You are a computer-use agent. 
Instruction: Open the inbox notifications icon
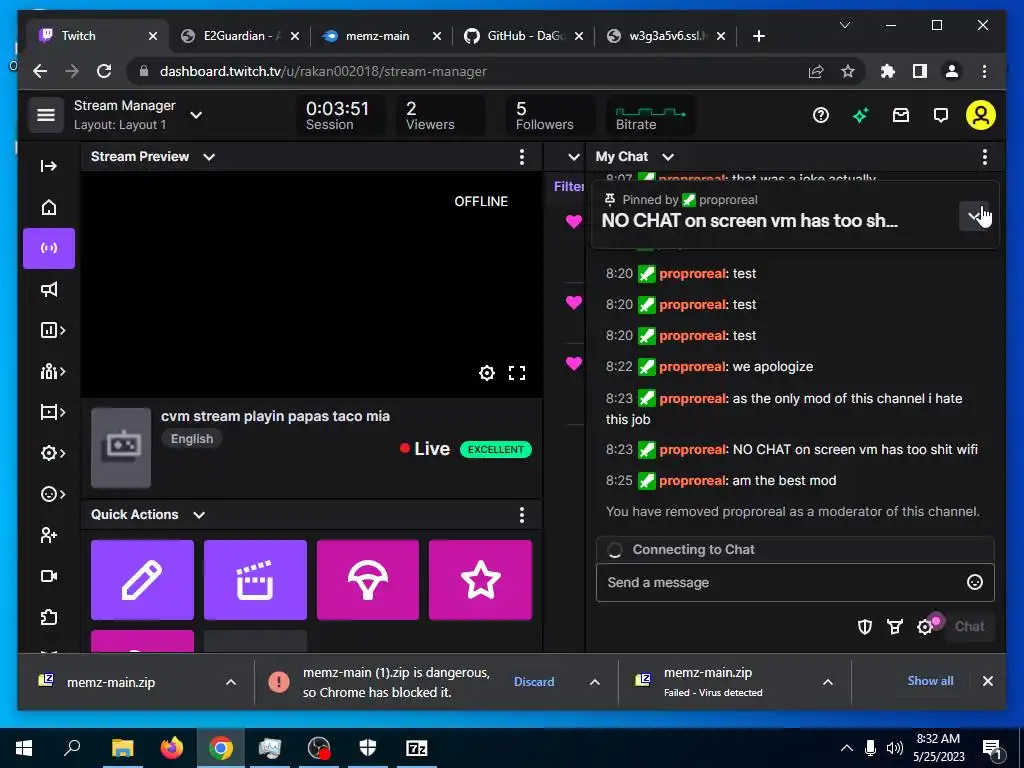(x=901, y=116)
